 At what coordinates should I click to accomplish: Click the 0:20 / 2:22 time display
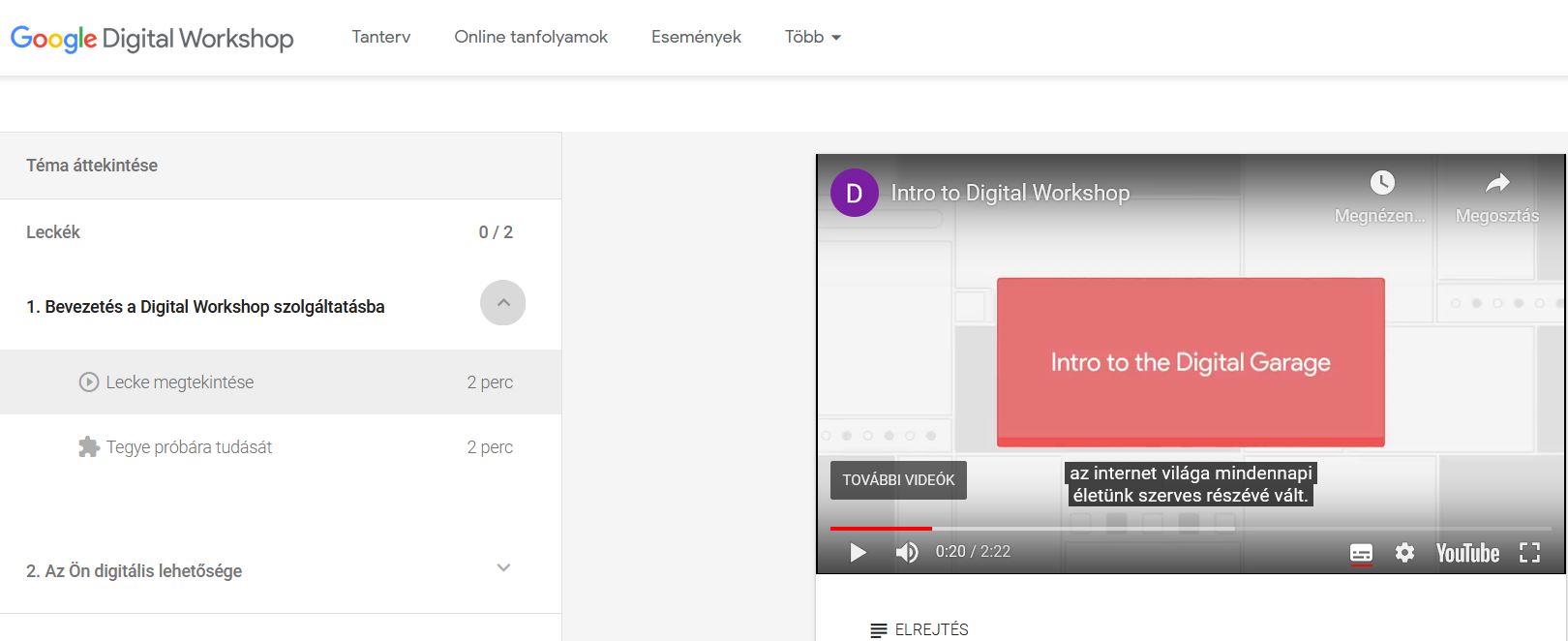click(x=973, y=551)
